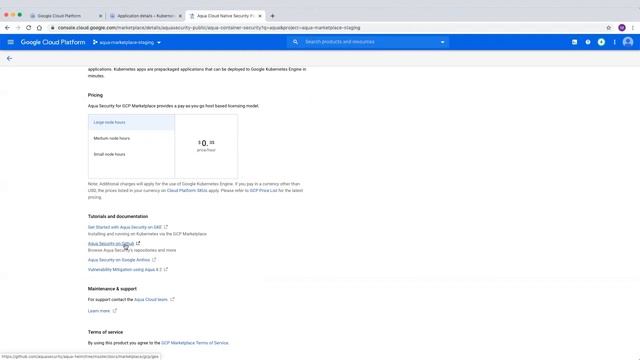
Task: Click the Terms of service heading
Action: click(x=105, y=332)
